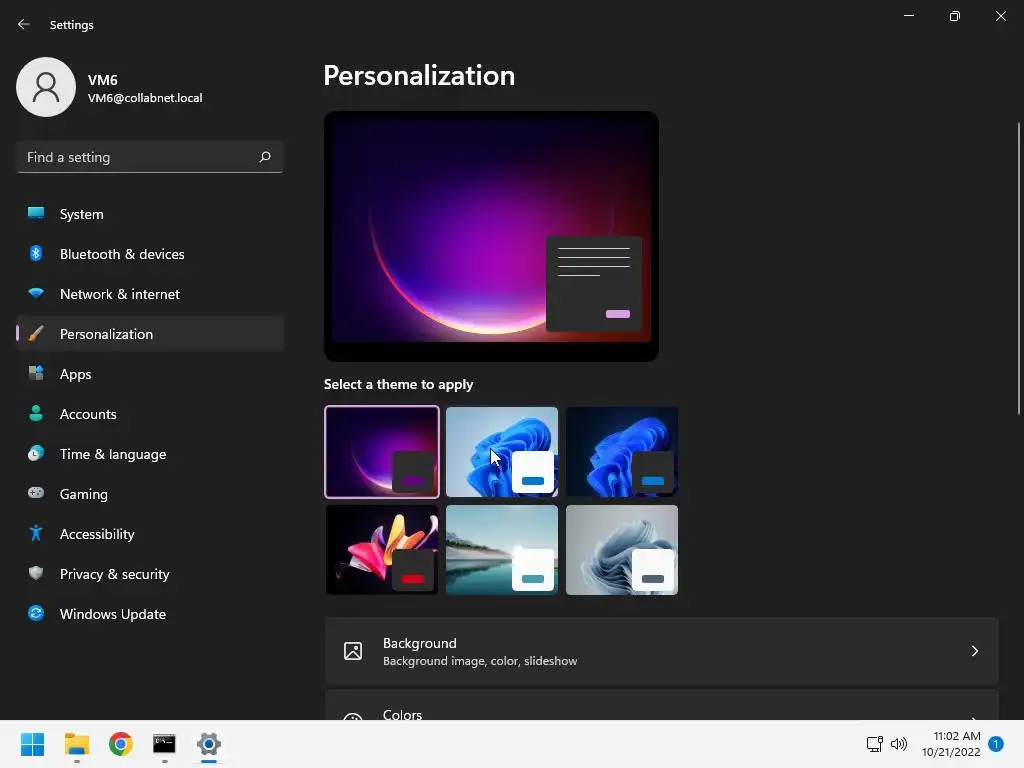Navigate to Windows Update
Viewport: 1024px width, 768px height.
(x=150, y=613)
